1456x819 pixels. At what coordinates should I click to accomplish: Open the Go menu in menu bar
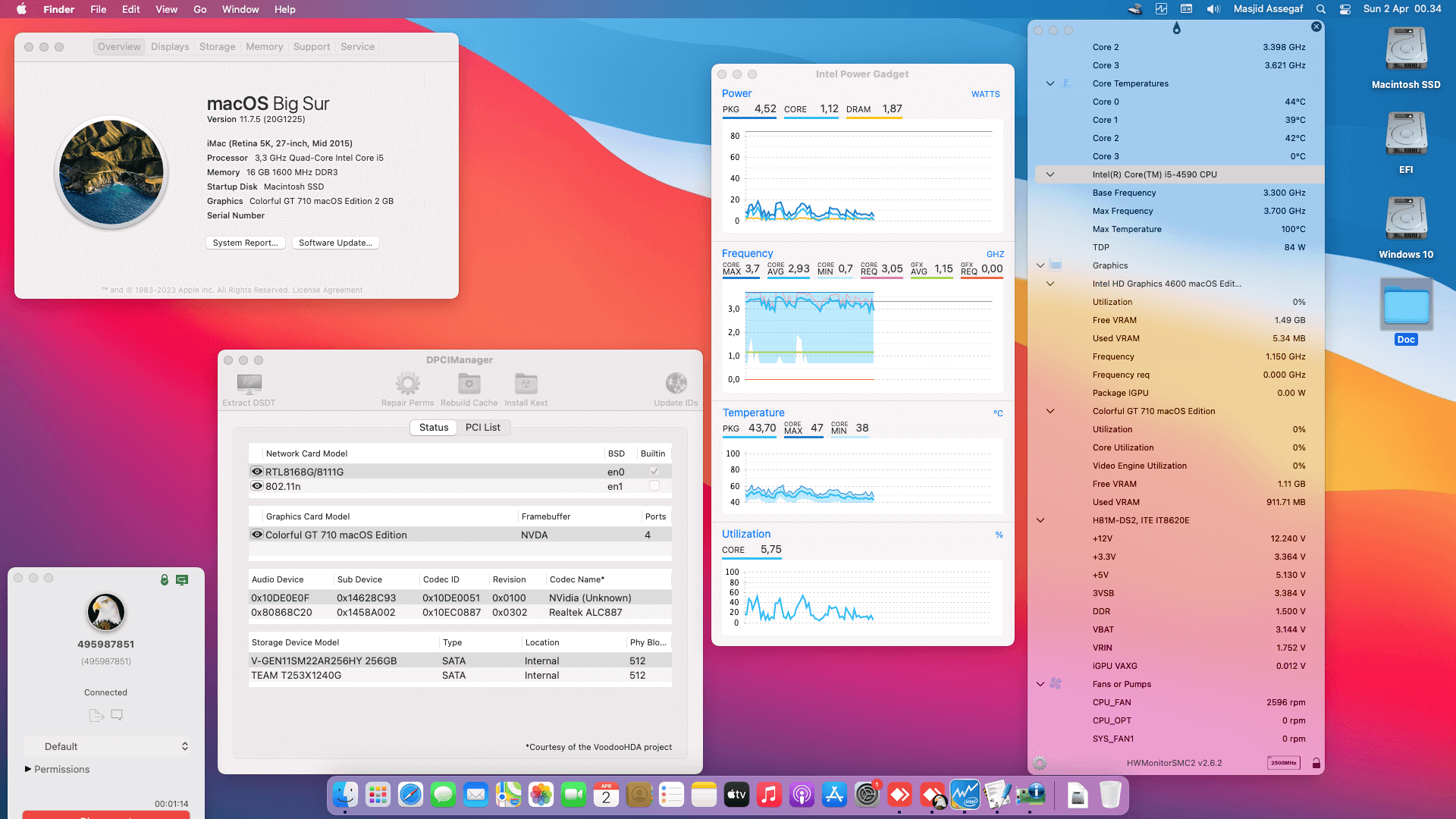[200, 9]
